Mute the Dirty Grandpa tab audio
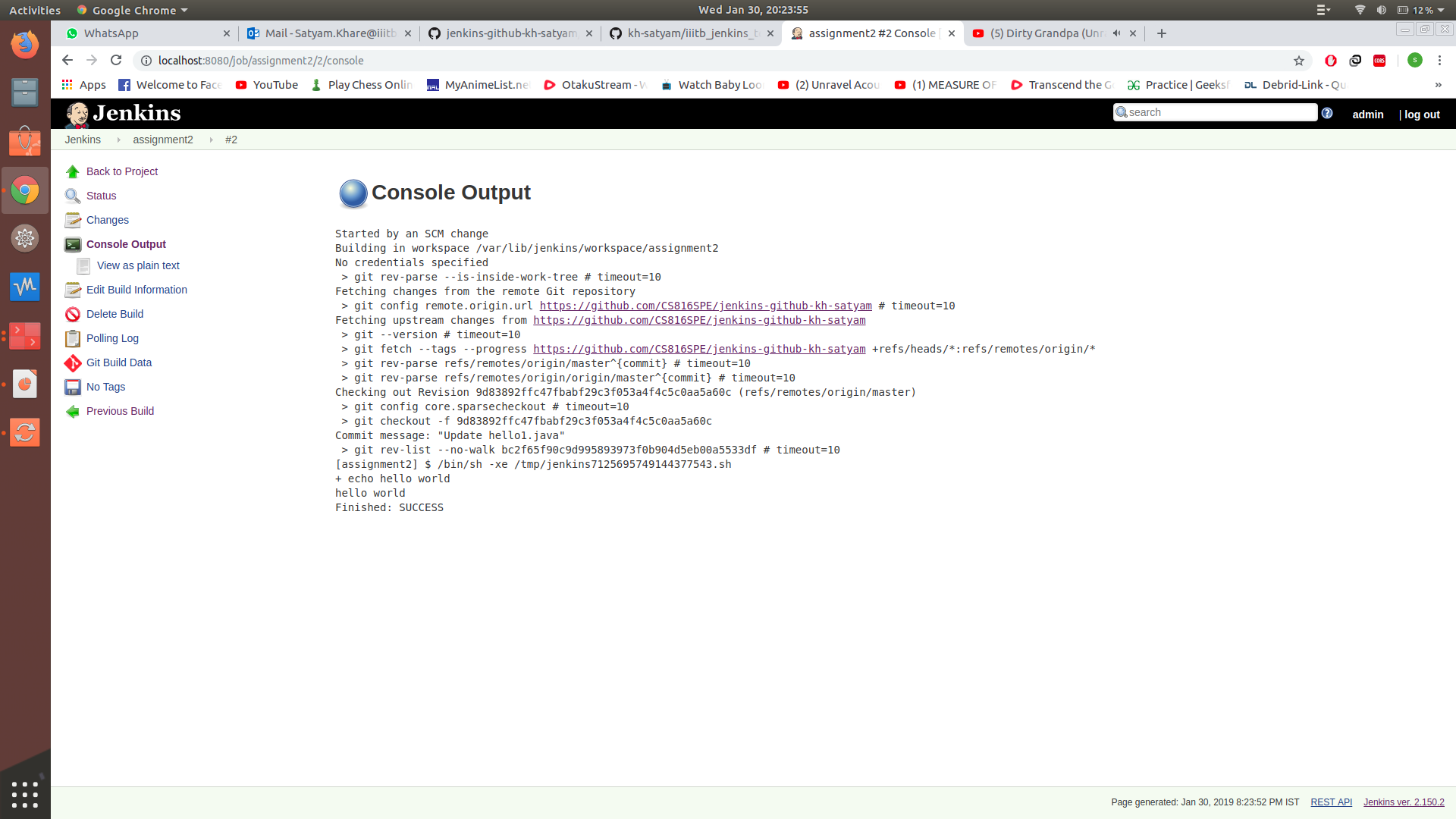Image resolution: width=1456 pixels, height=819 pixels. coord(1116,33)
